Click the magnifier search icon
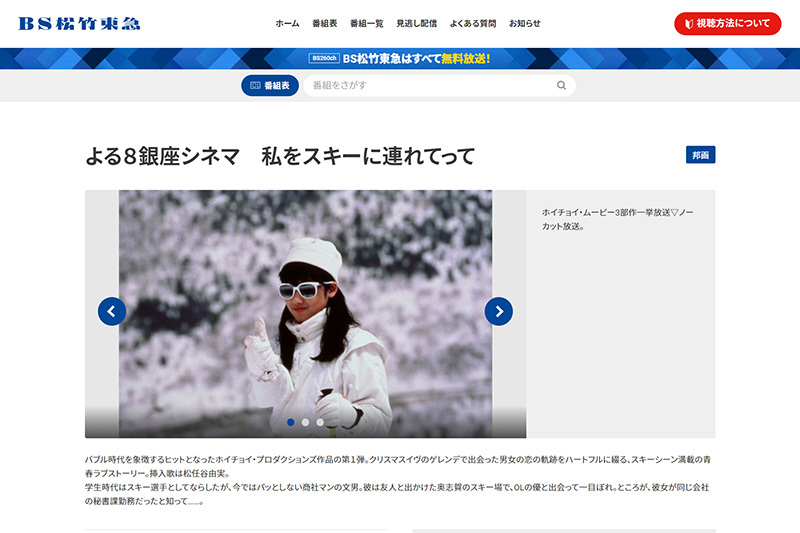Screen dimensions: 800x533 (561, 85)
